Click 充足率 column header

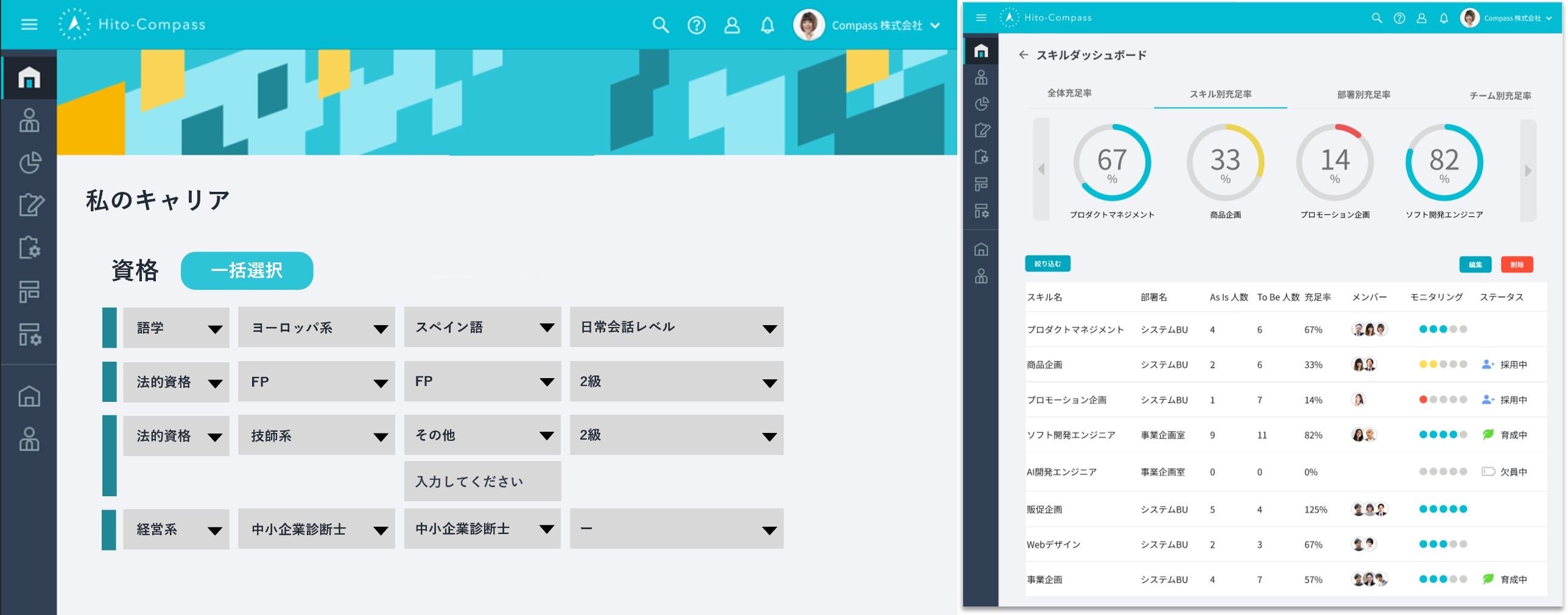1317,297
